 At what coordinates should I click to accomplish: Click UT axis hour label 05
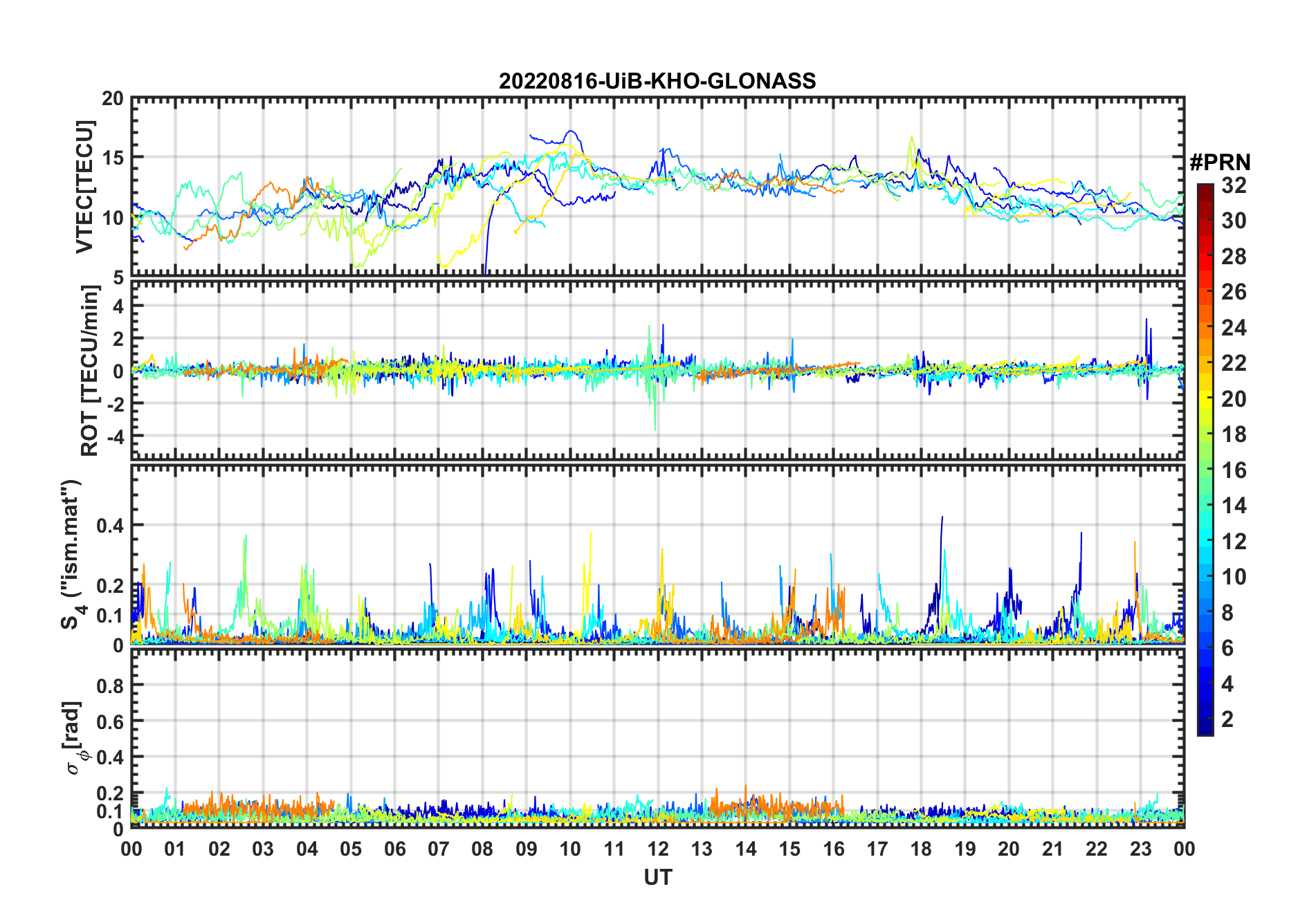click(351, 849)
